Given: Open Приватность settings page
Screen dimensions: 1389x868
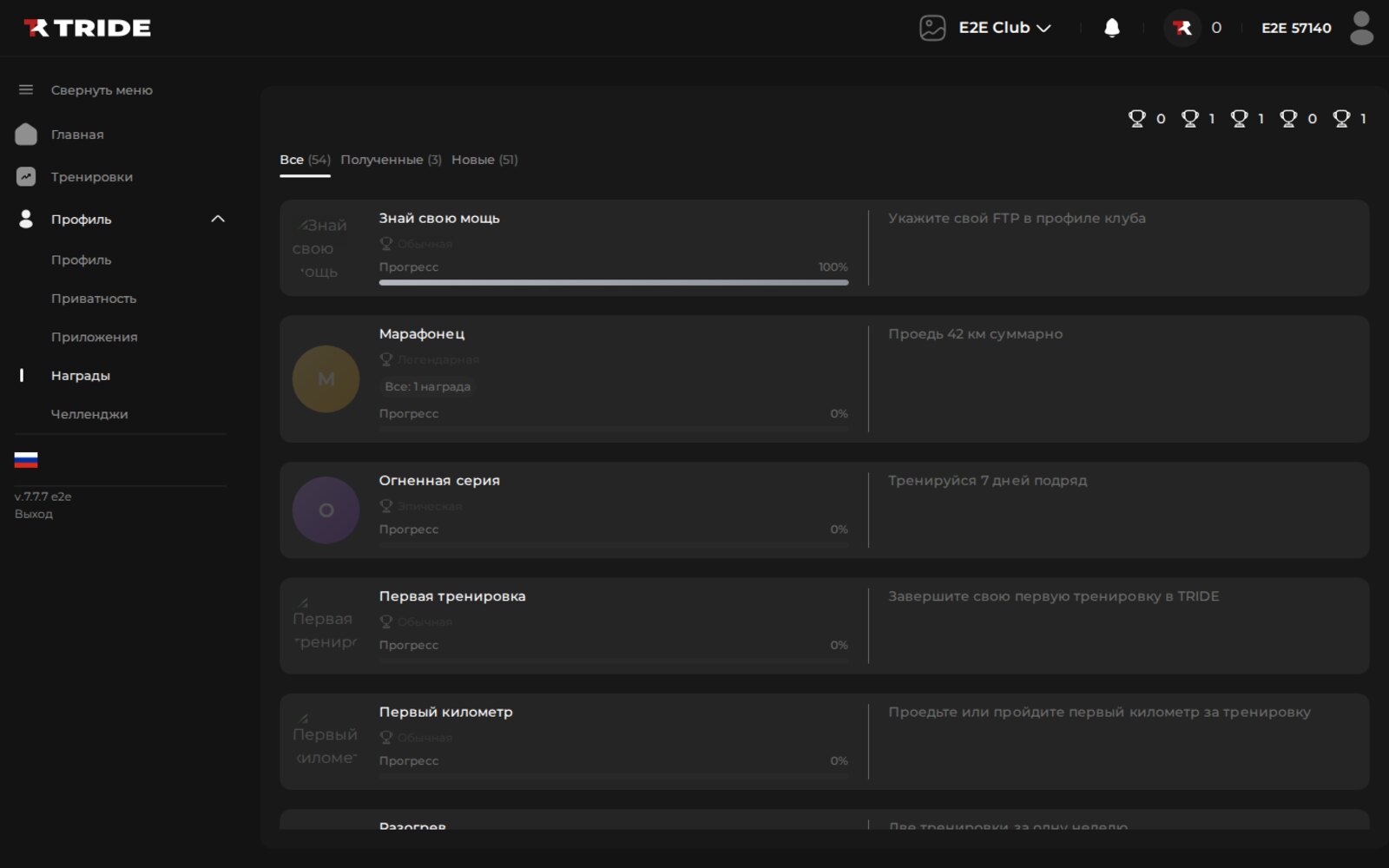Looking at the screenshot, I should click(x=94, y=298).
